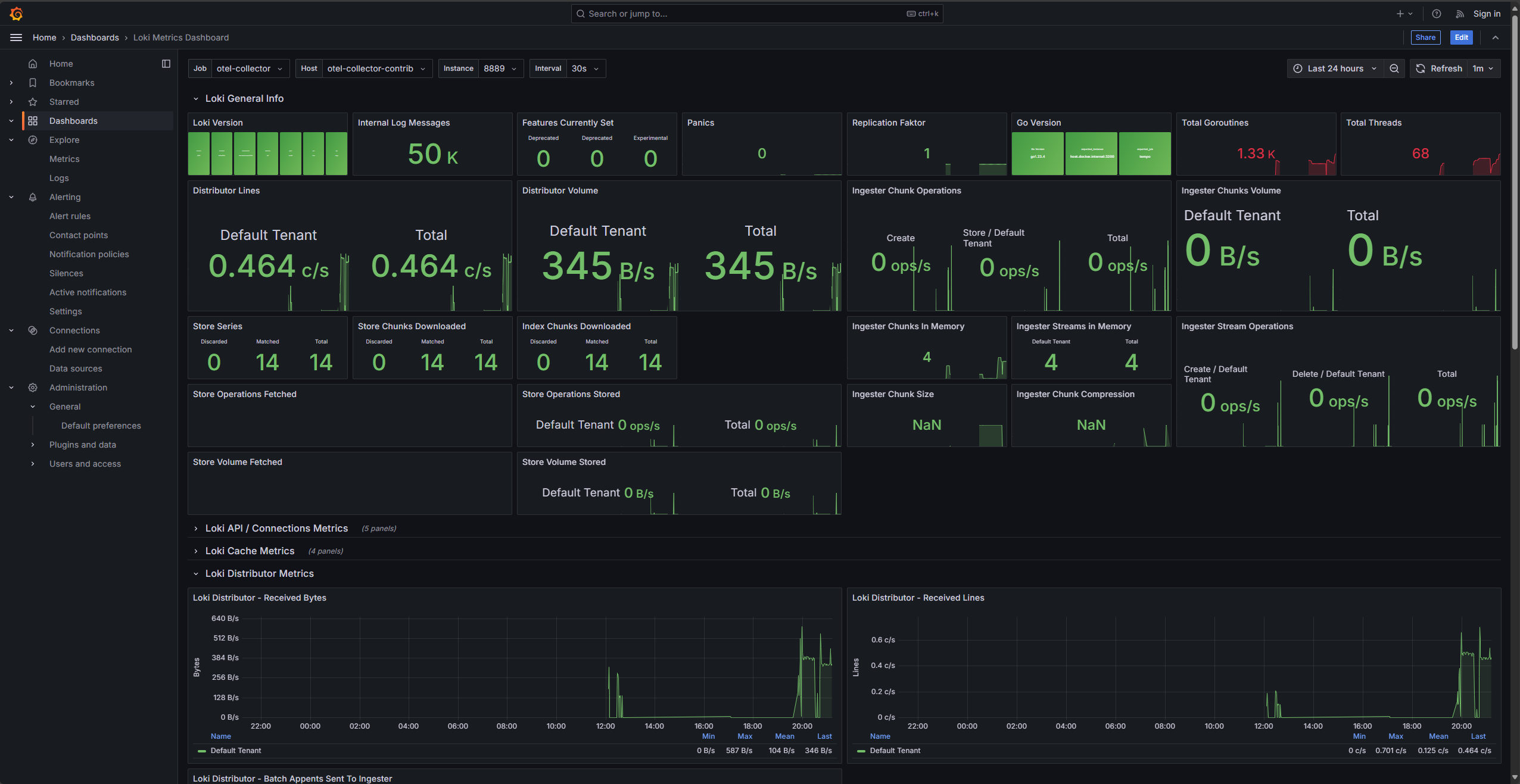Viewport: 1520px width, 784px height.
Task: Open Default preferences menu item
Action: [101, 426]
